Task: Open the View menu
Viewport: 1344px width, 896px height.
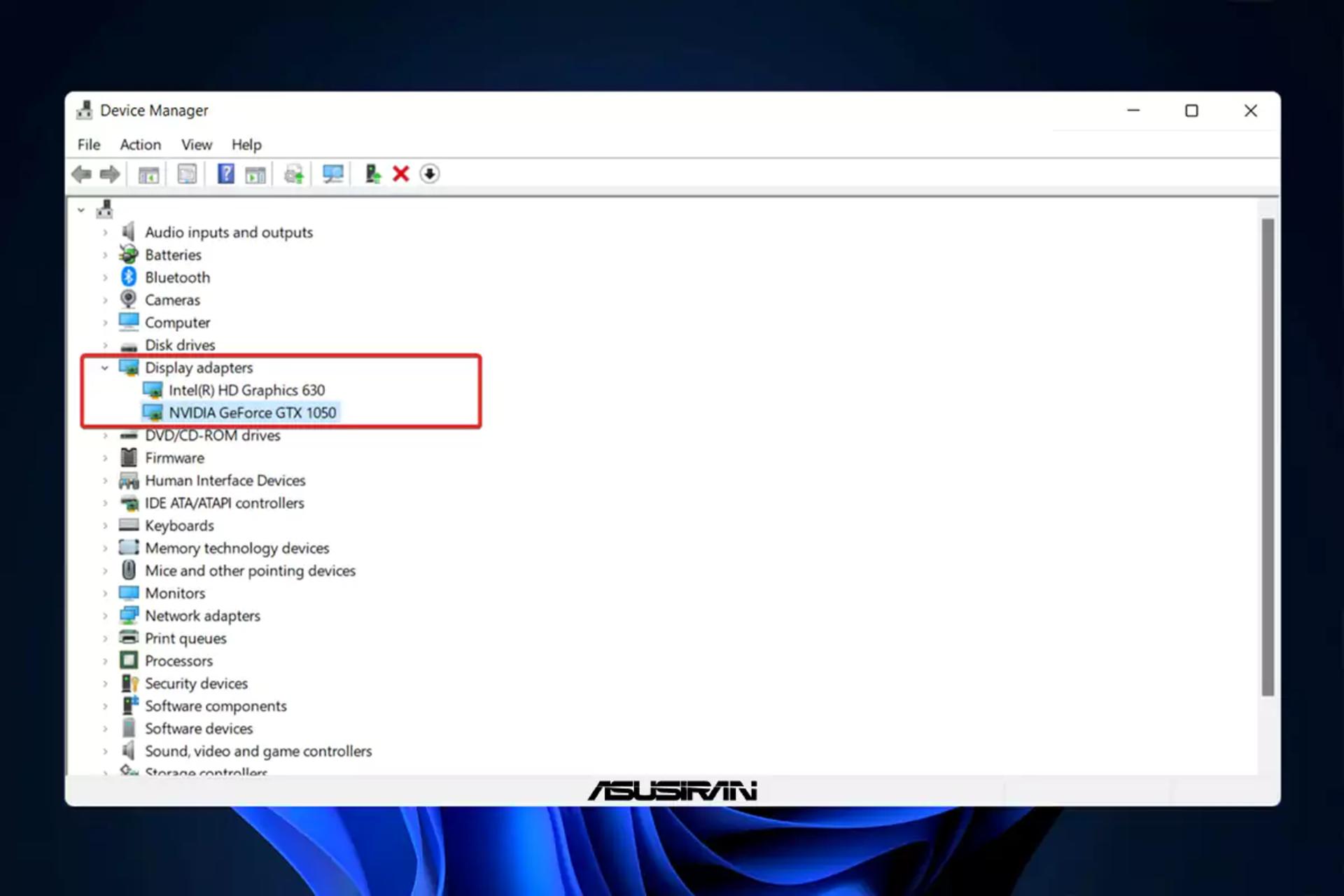Action: click(x=196, y=145)
